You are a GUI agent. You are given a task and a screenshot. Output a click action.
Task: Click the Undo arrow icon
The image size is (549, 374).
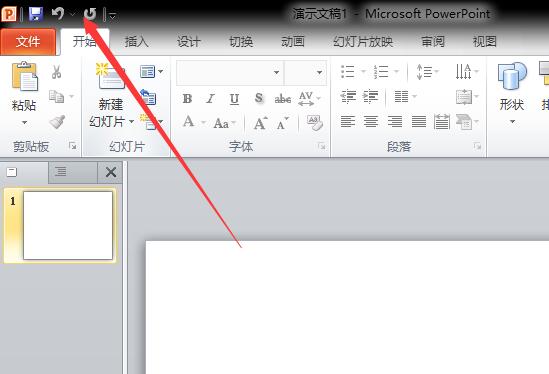58,14
